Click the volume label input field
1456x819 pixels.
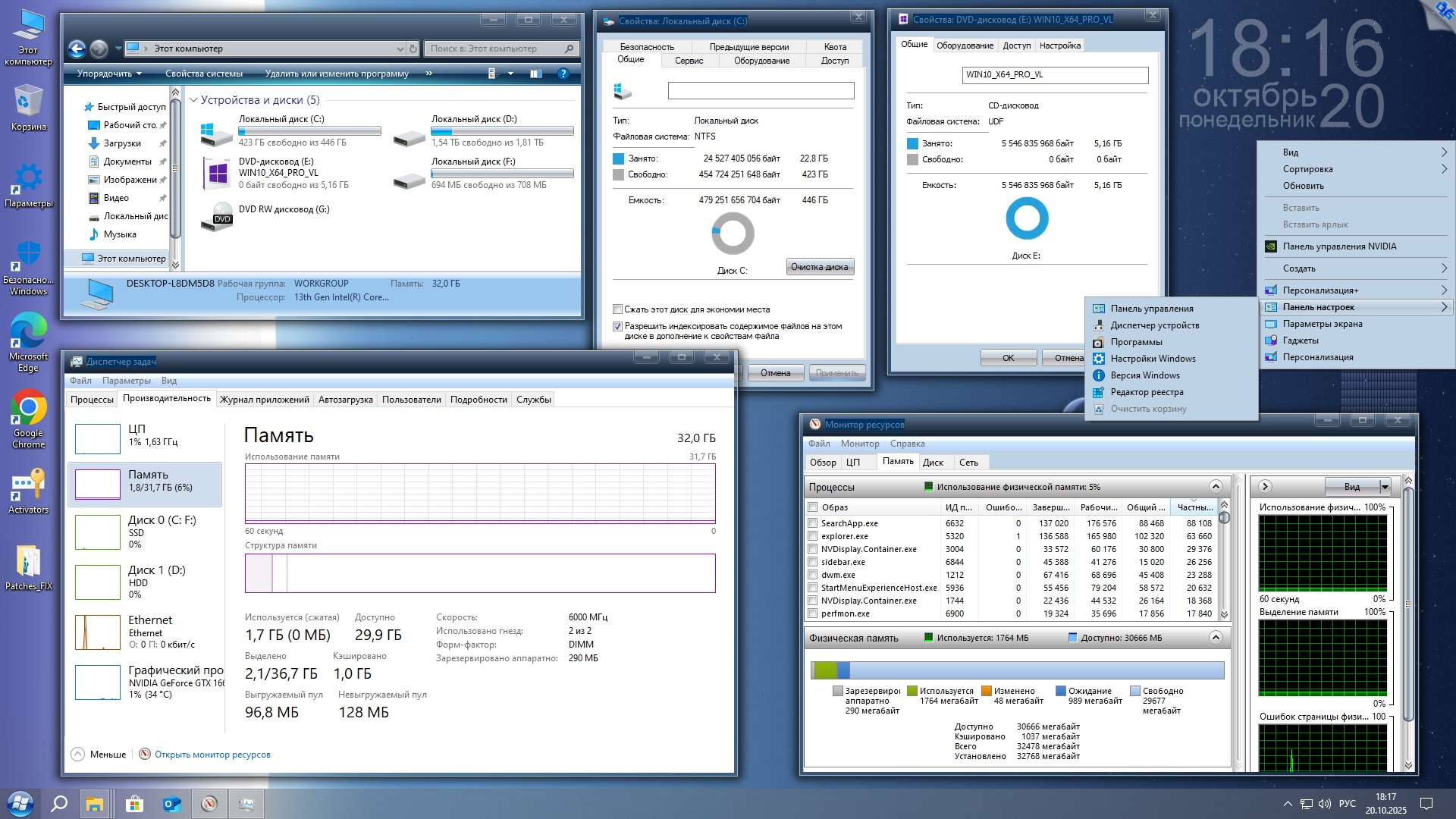761,91
